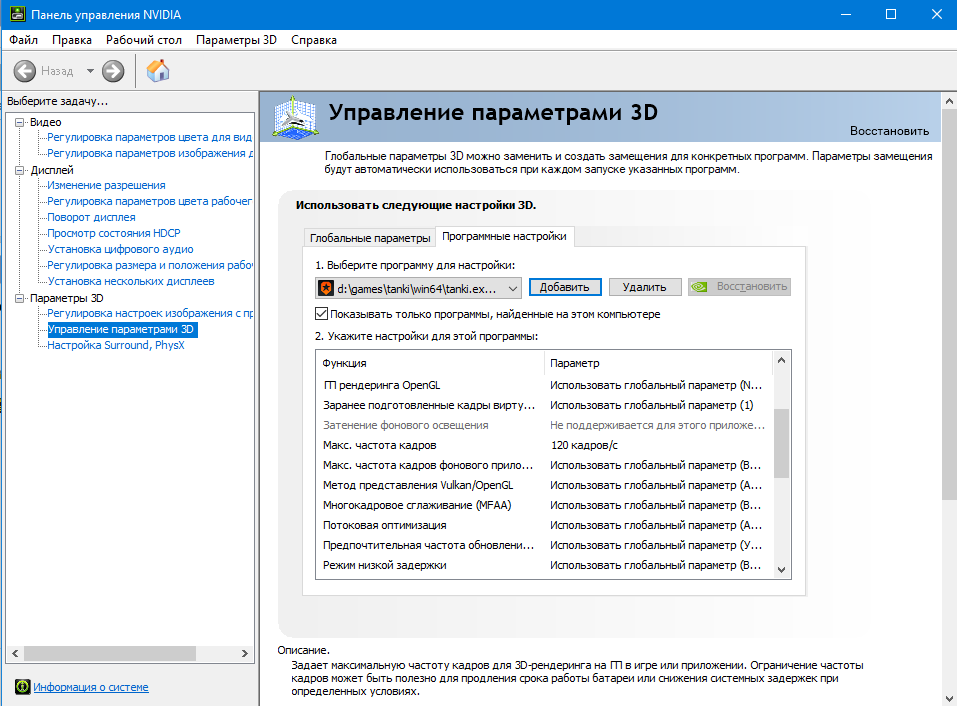Collapse the Параметры 3D tree node
Viewport: 957px width, 706px height.
(x=20, y=298)
